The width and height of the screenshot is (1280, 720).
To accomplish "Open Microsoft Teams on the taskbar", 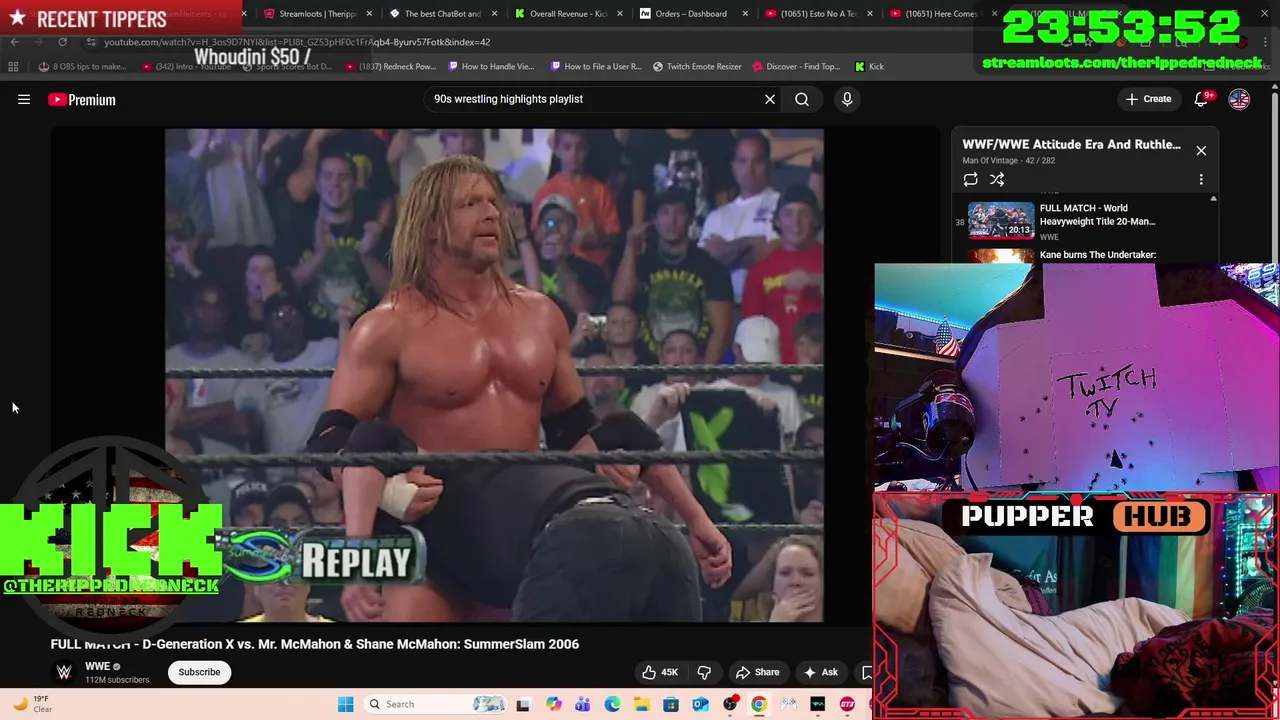I will (x=582, y=704).
